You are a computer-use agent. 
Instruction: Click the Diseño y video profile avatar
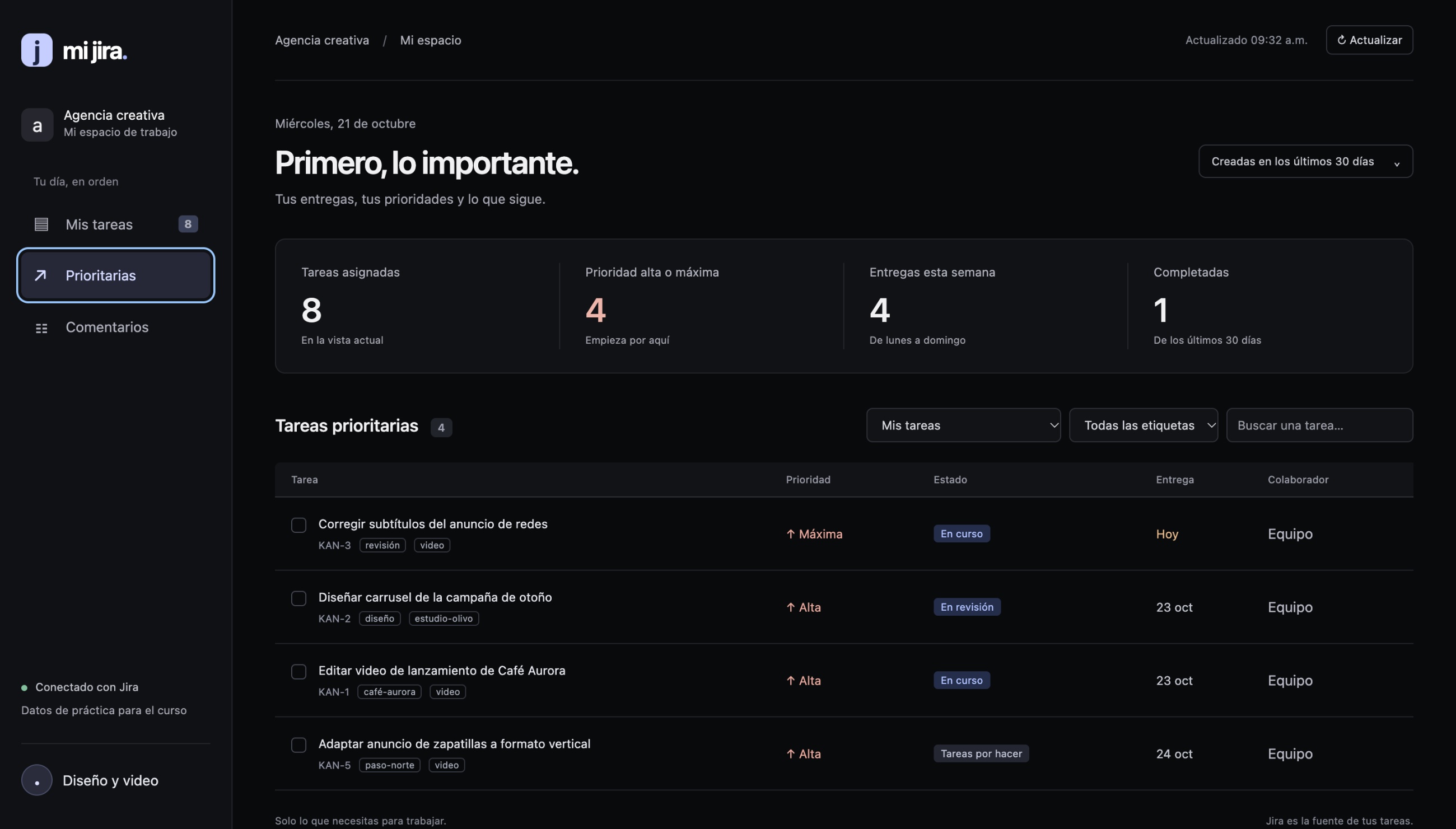[x=36, y=780]
